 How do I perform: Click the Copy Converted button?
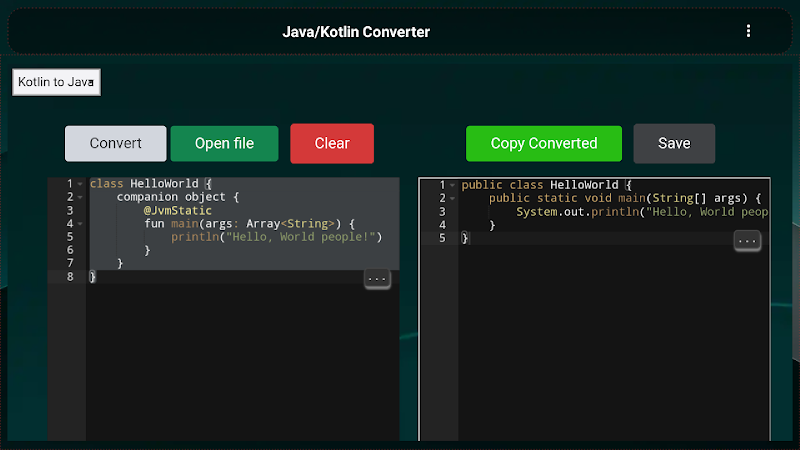click(544, 143)
